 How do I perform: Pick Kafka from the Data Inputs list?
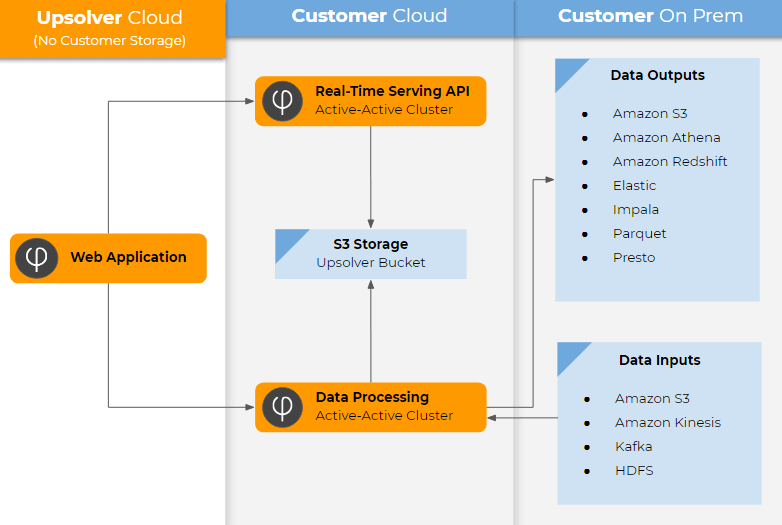633,447
